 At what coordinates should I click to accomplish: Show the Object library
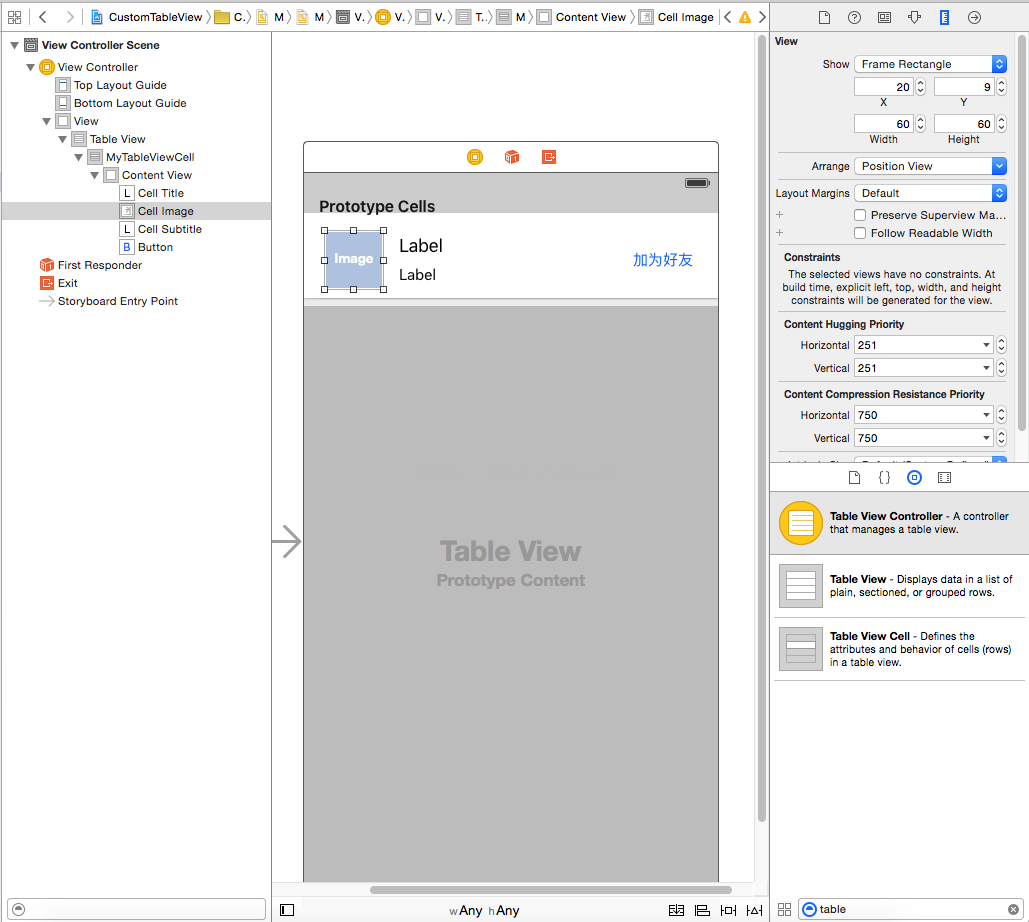(914, 478)
